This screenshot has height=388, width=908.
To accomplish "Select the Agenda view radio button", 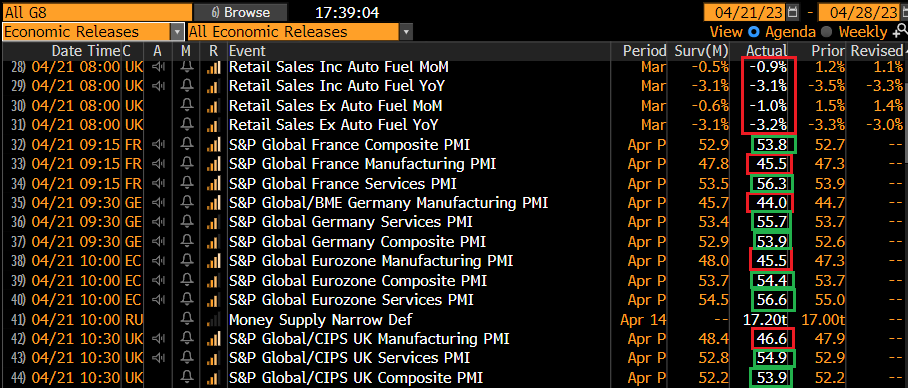I will point(754,32).
